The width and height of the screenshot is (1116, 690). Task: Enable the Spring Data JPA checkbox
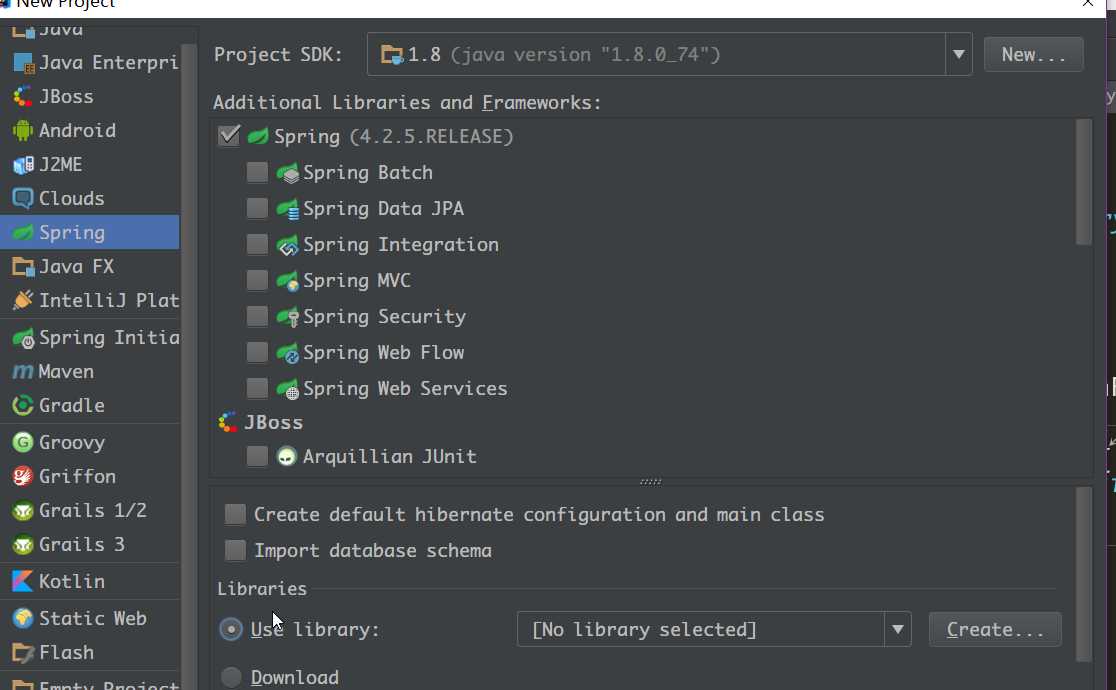click(x=257, y=208)
